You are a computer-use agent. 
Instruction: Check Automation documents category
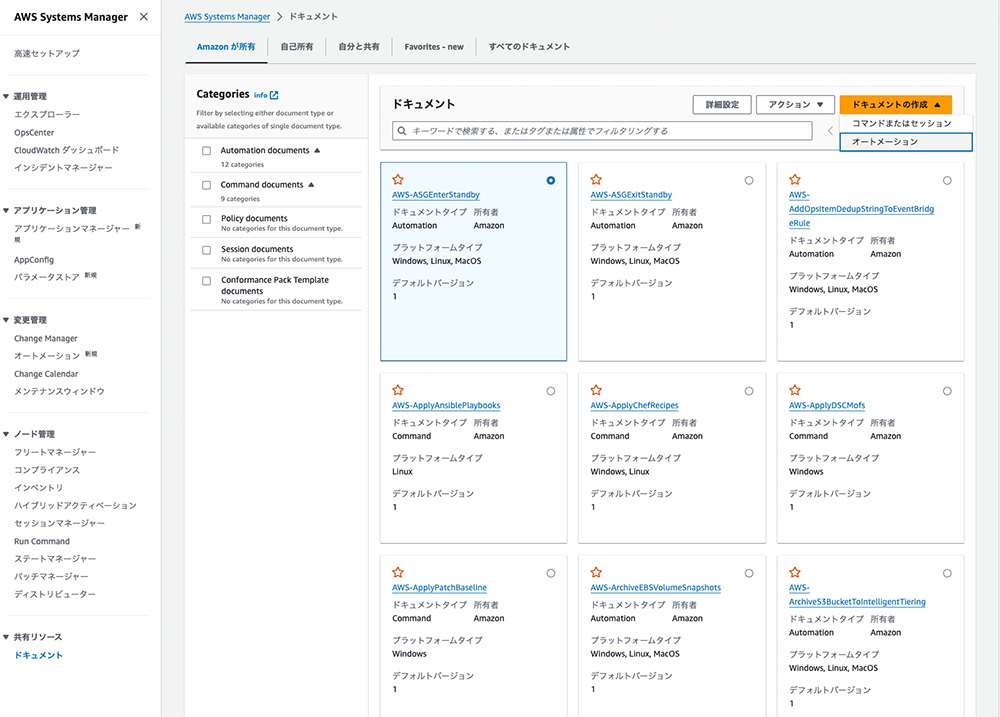pos(207,151)
